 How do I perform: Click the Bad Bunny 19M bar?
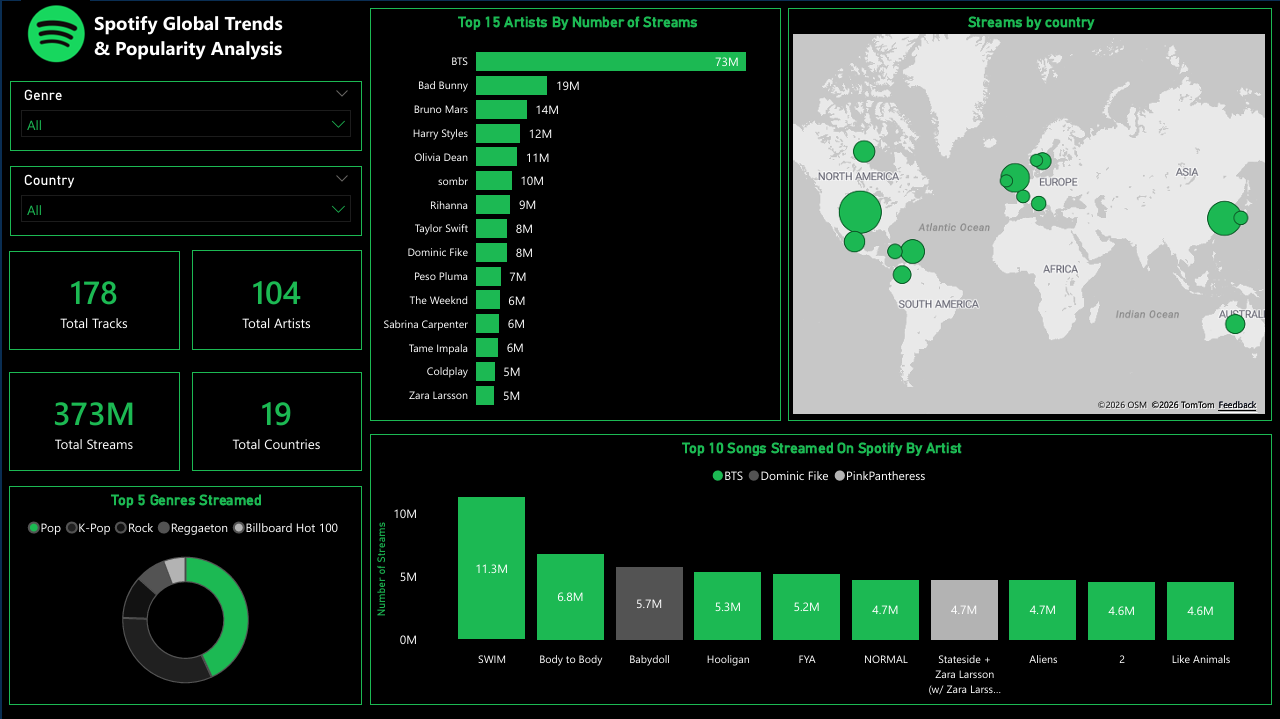(x=511, y=86)
